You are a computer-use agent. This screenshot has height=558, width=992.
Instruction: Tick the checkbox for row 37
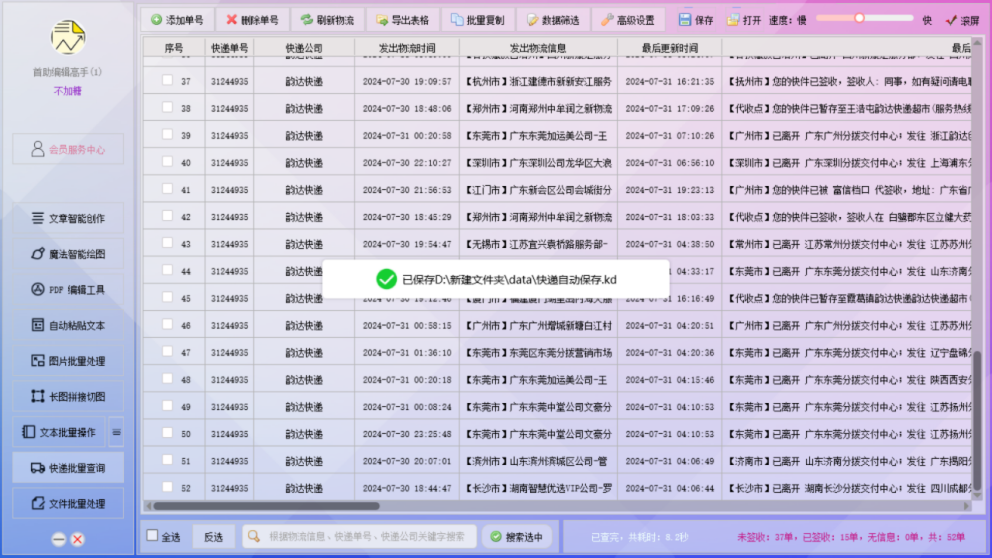pyautogui.click(x=167, y=80)
